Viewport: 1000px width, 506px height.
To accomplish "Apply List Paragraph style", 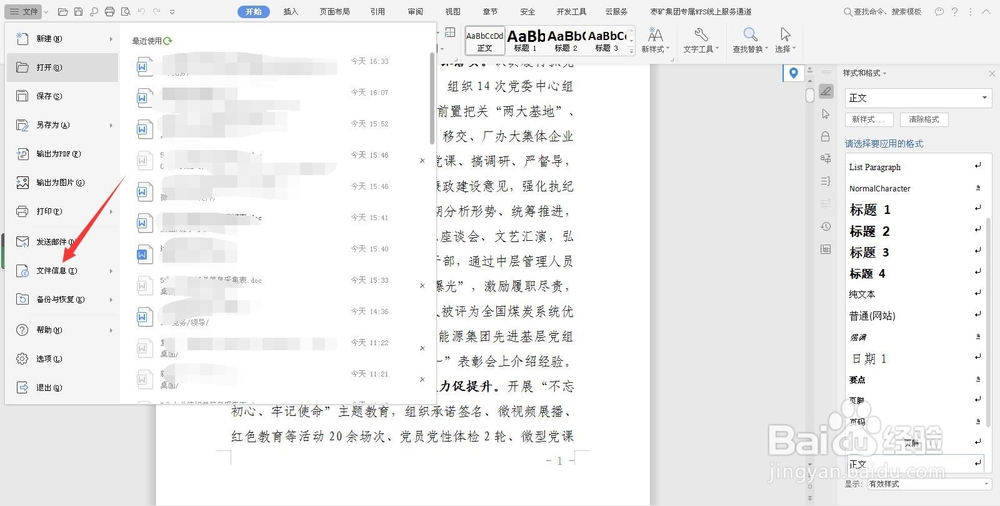I will [x=917, y=167].
